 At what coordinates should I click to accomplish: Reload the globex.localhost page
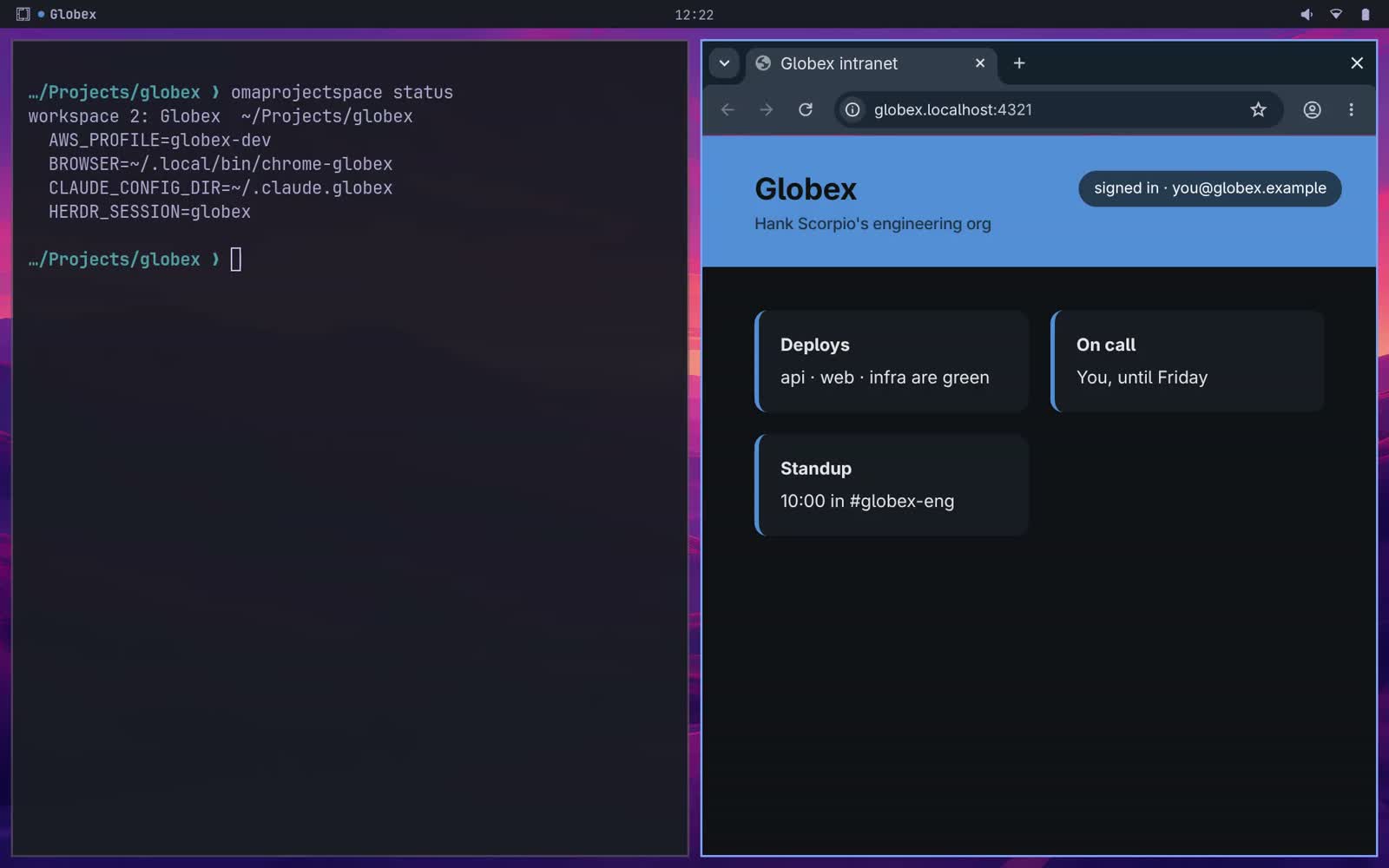click(806, 109)
